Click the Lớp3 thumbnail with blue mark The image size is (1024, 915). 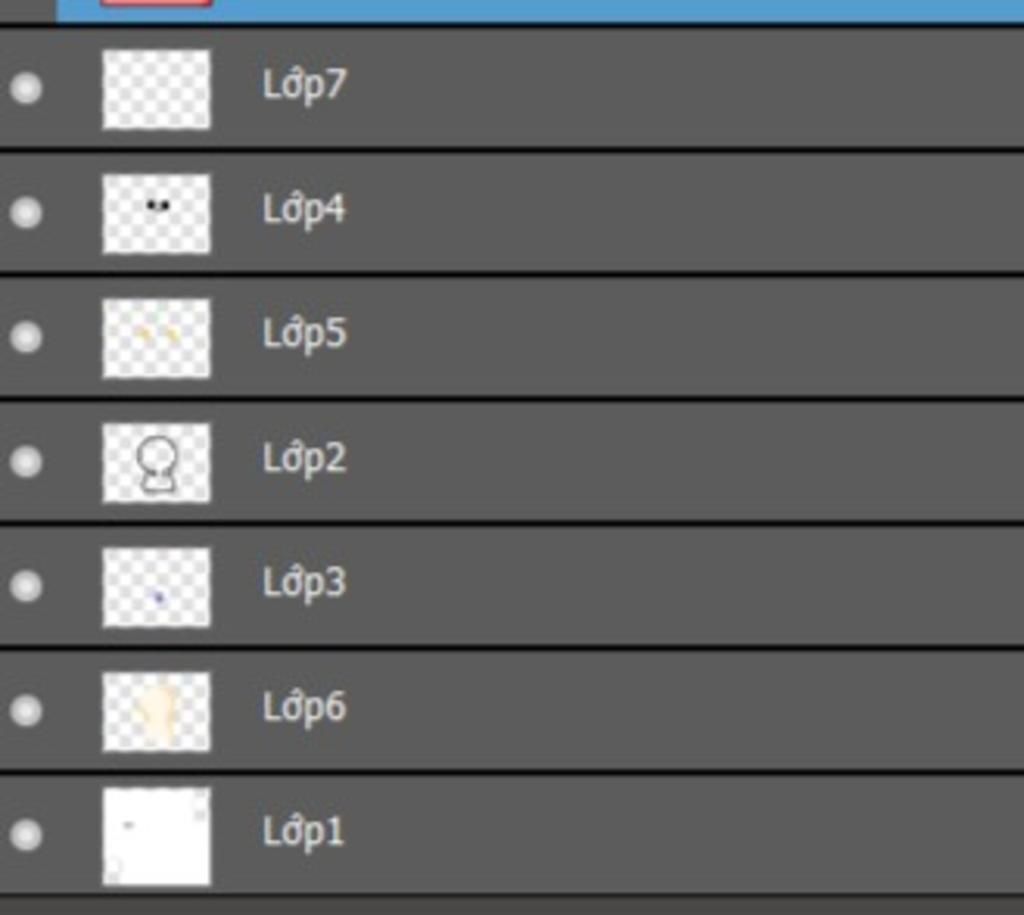157,587
